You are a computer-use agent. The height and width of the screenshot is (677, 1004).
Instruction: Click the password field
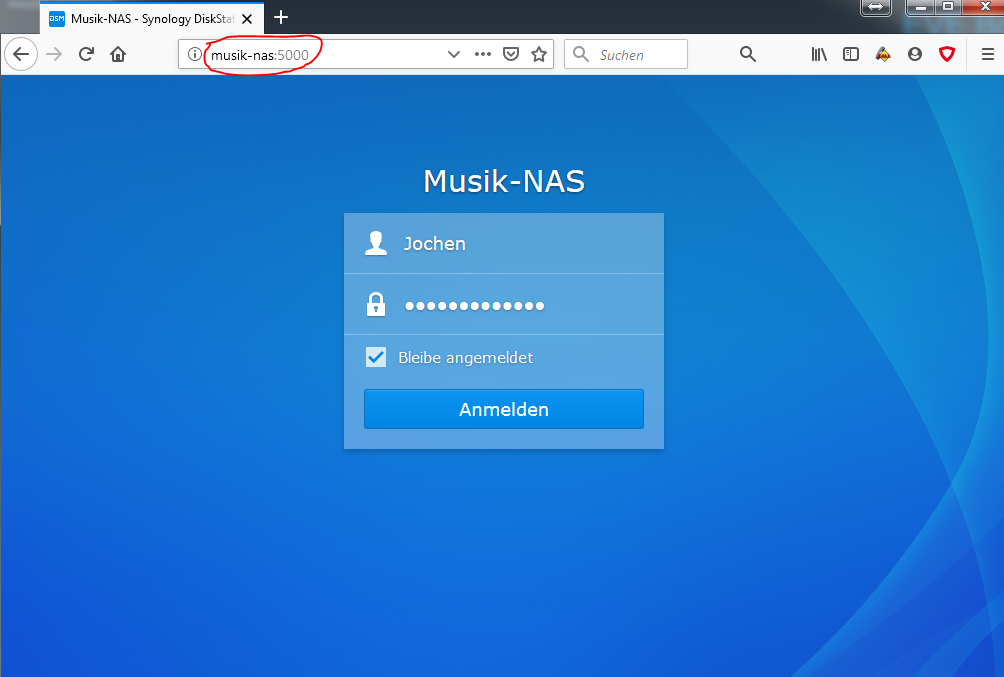click(504, 305)
